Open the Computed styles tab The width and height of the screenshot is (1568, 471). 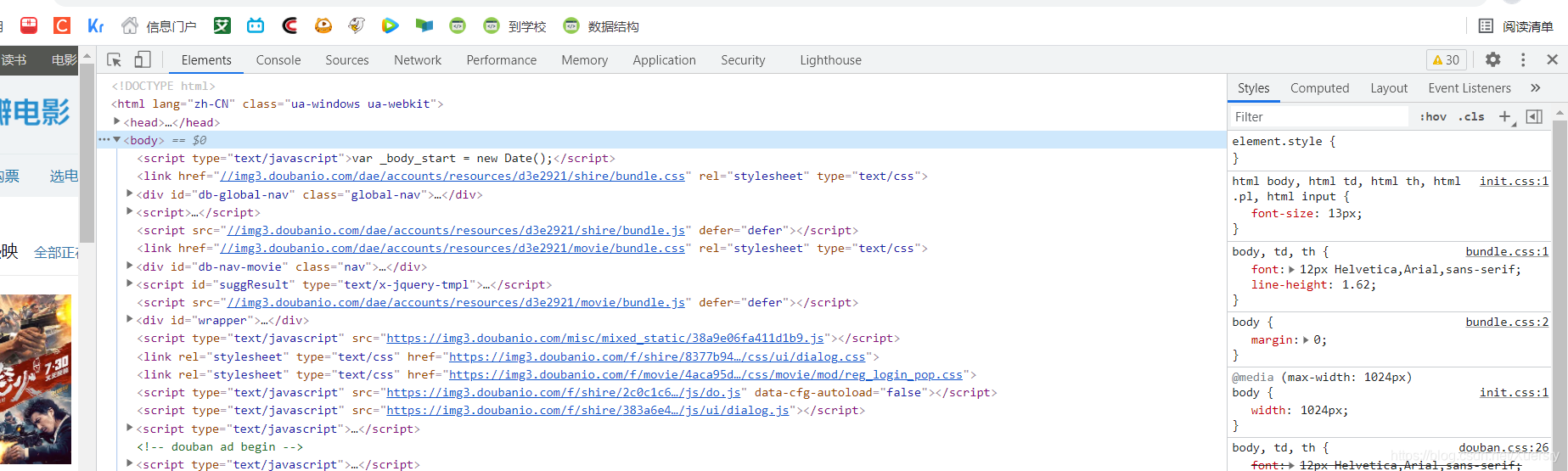tap(1320, 88)
